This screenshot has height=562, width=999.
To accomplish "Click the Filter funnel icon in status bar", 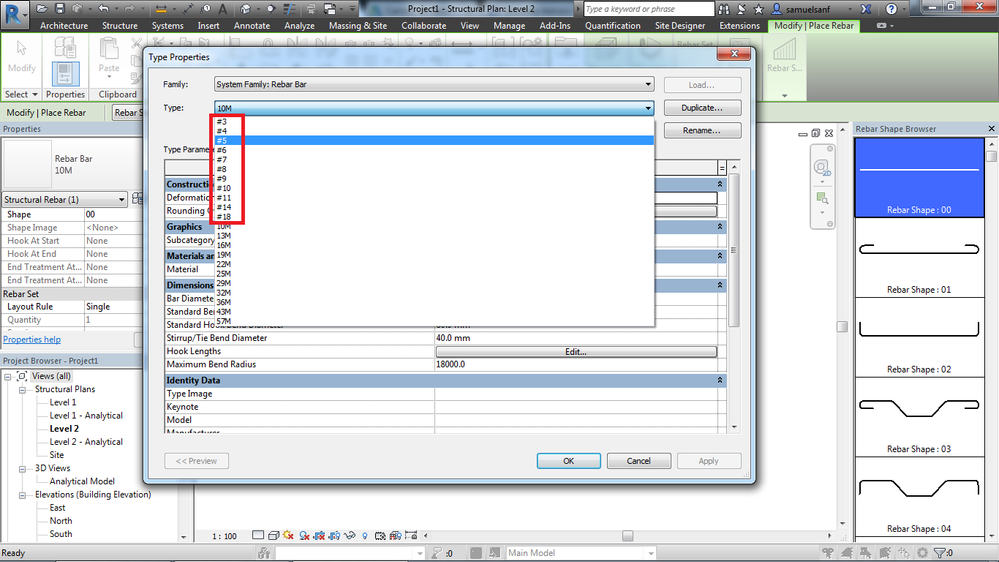I will tap(939, 552).
